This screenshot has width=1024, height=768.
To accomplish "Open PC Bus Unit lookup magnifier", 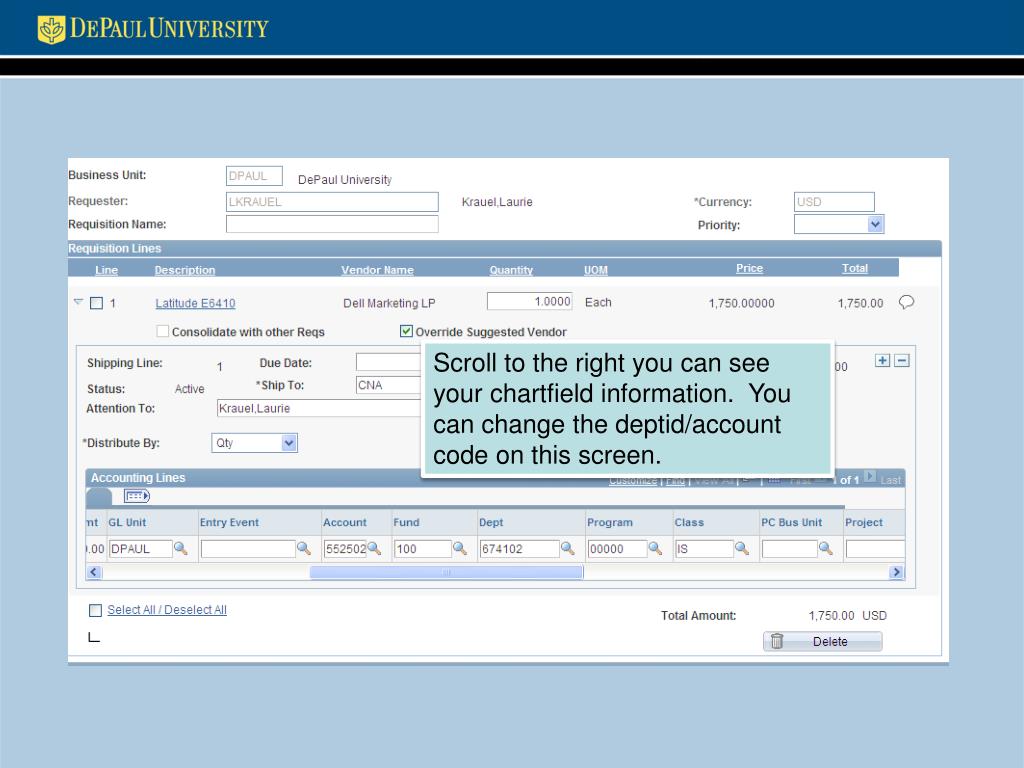I will click(825, 549).
